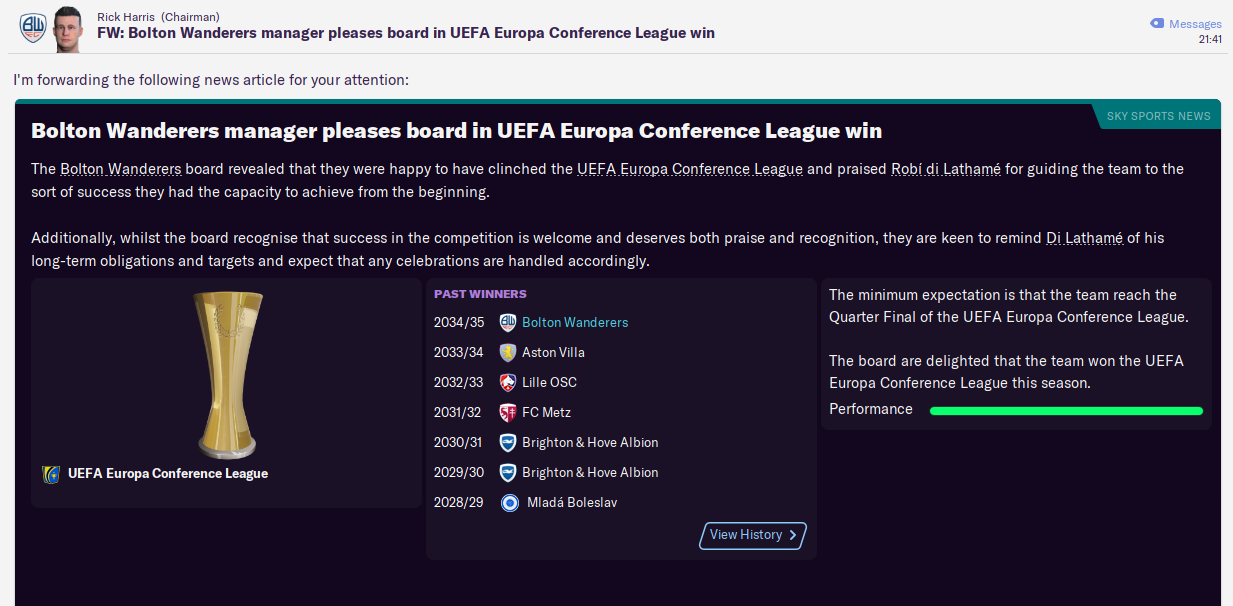Viewport: 1233px width, 606px height.
Task: Click the Messages tag icon
Action: pyautogui.click(x=1157, y=23)
